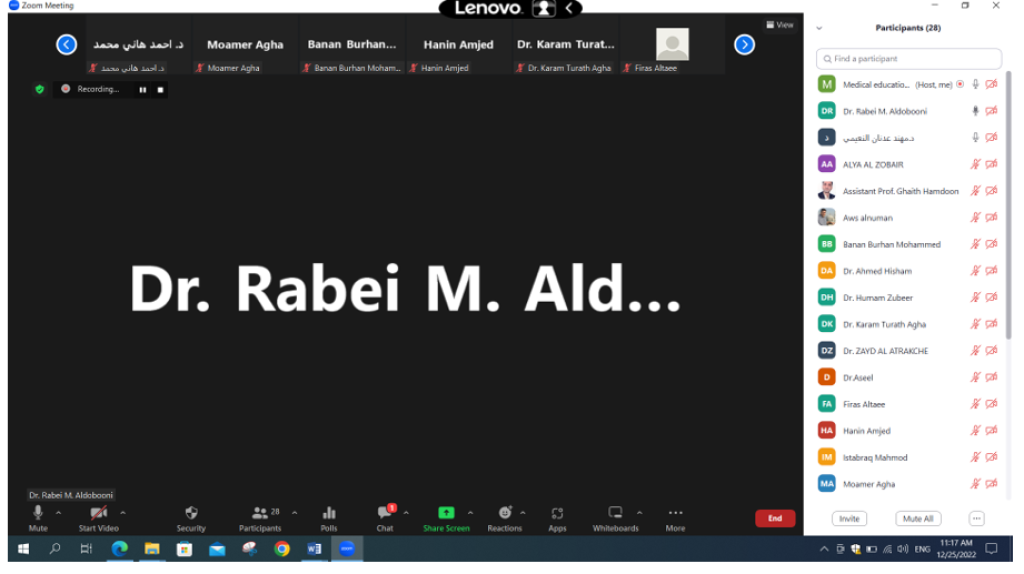
Task: Toggle the Participants panel button
Action: coord(260,515)
